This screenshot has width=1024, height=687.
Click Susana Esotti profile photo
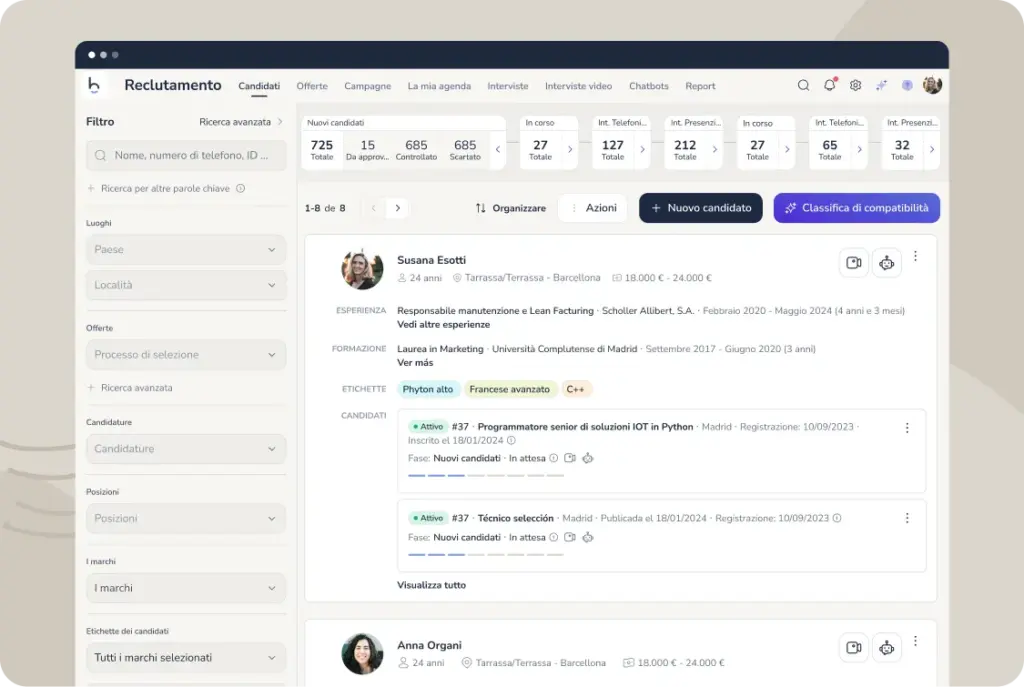[x=362, y=269]
